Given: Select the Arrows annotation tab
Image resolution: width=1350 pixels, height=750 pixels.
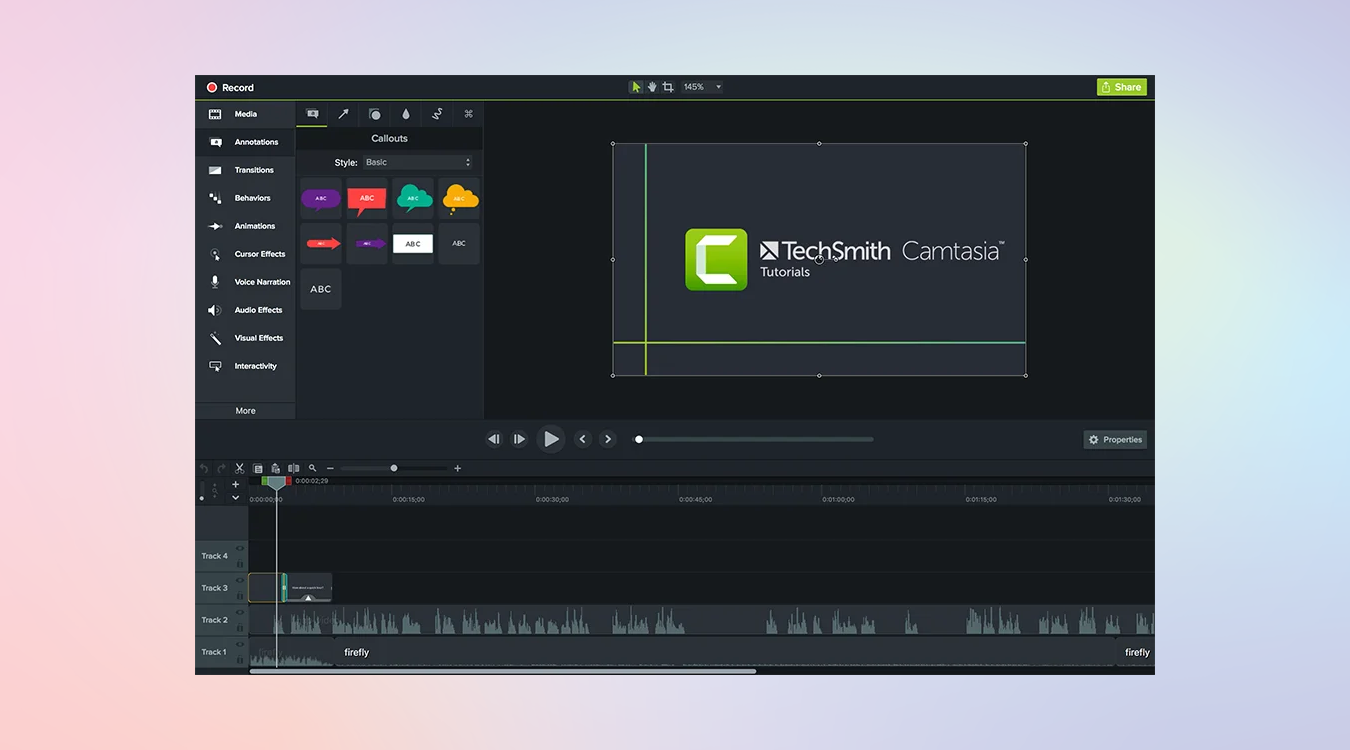Looking at the screenshot, I should click(x=344, y=113).
